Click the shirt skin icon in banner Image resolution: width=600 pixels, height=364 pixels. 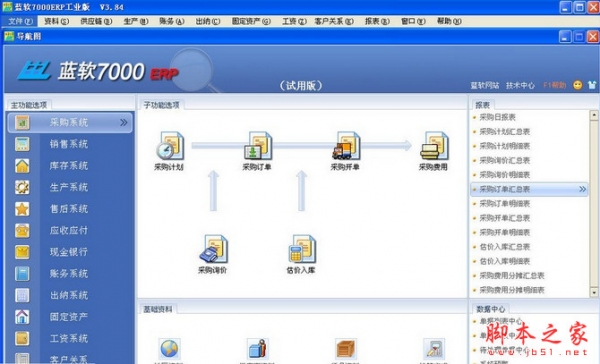(592, 85)
